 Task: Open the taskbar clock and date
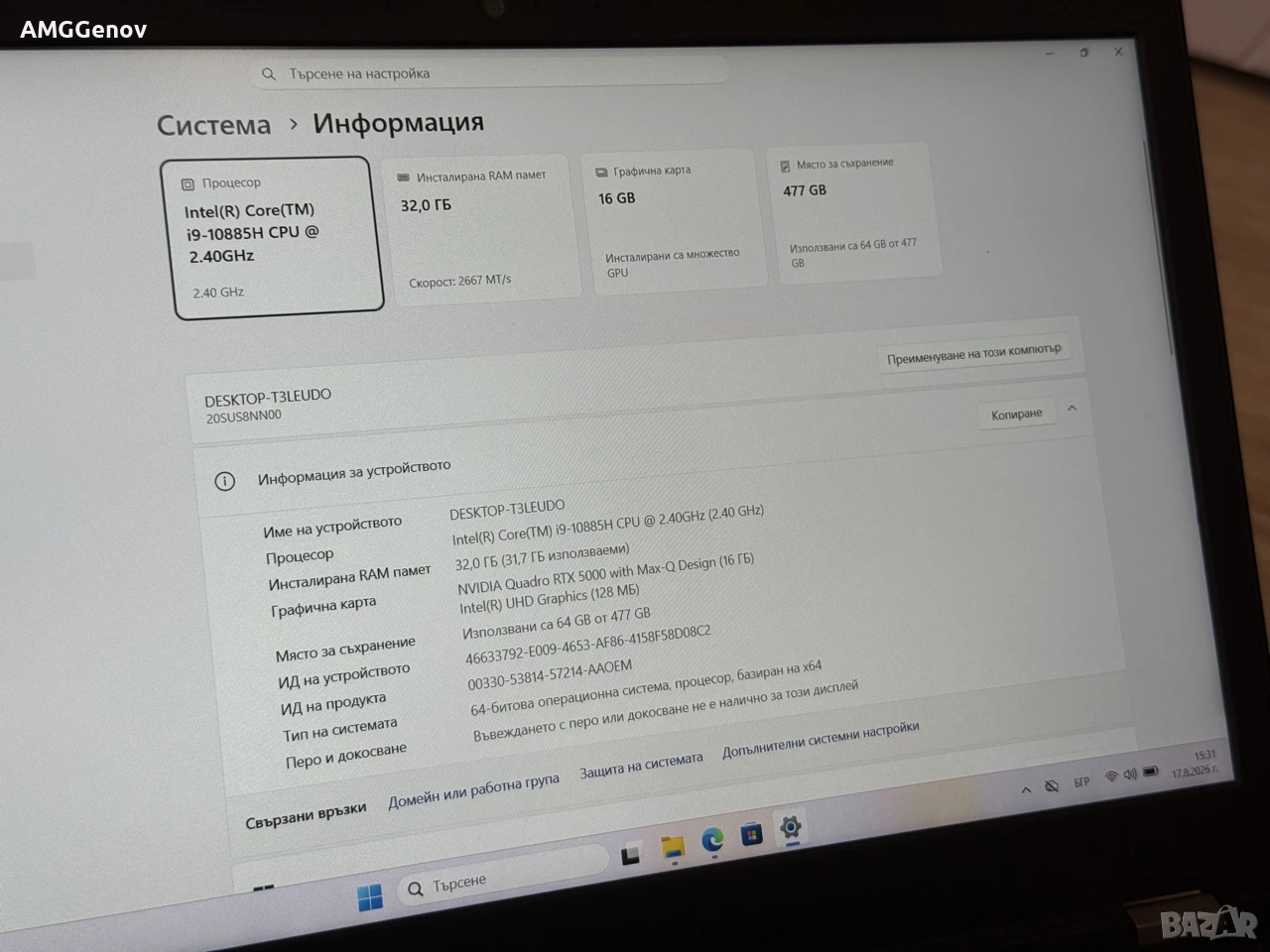pyautogui.click(x=1196, y=764)
